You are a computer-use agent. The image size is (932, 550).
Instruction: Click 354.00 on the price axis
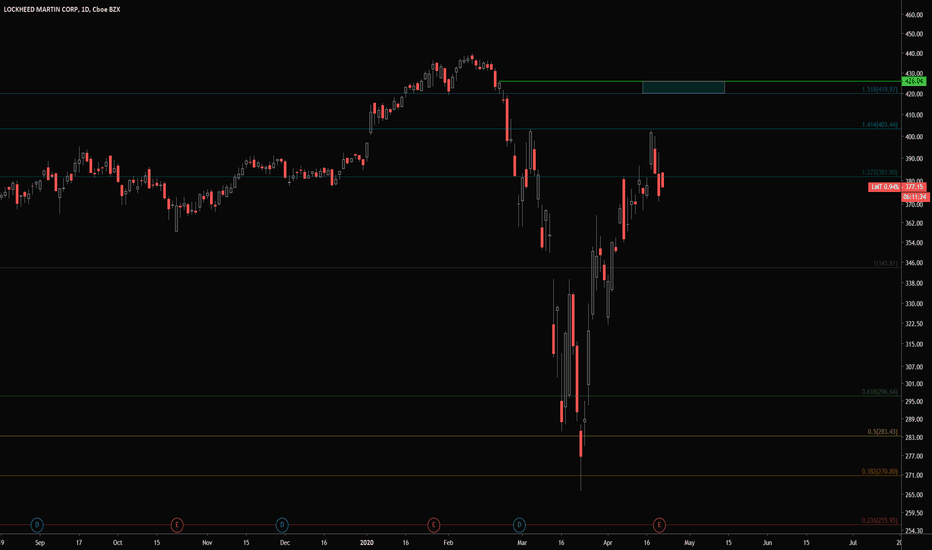[x=914, y=243]
